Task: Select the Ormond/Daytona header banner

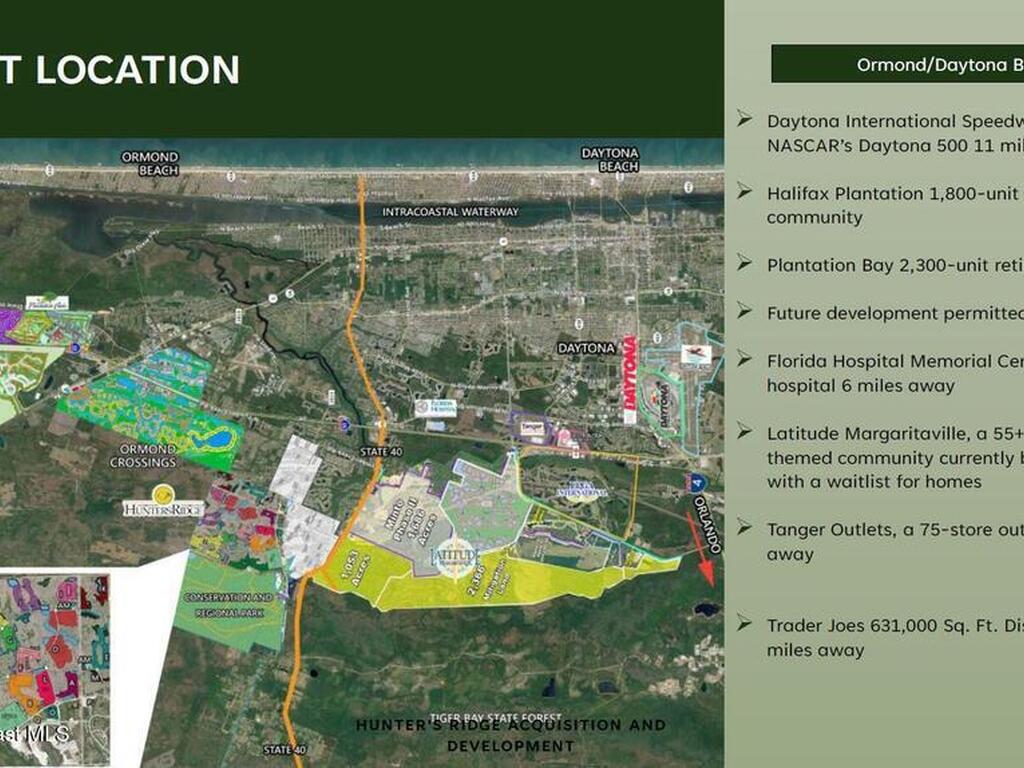Action: pyautogui.click(x=898, y=65)
